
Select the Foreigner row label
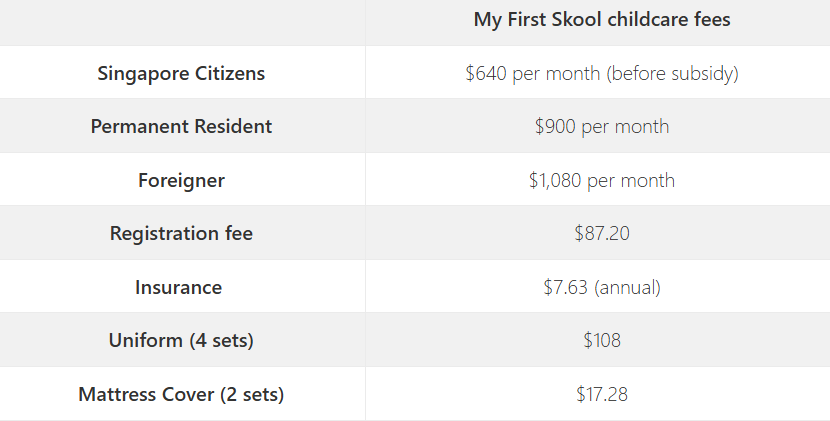(x=181, y=180)
